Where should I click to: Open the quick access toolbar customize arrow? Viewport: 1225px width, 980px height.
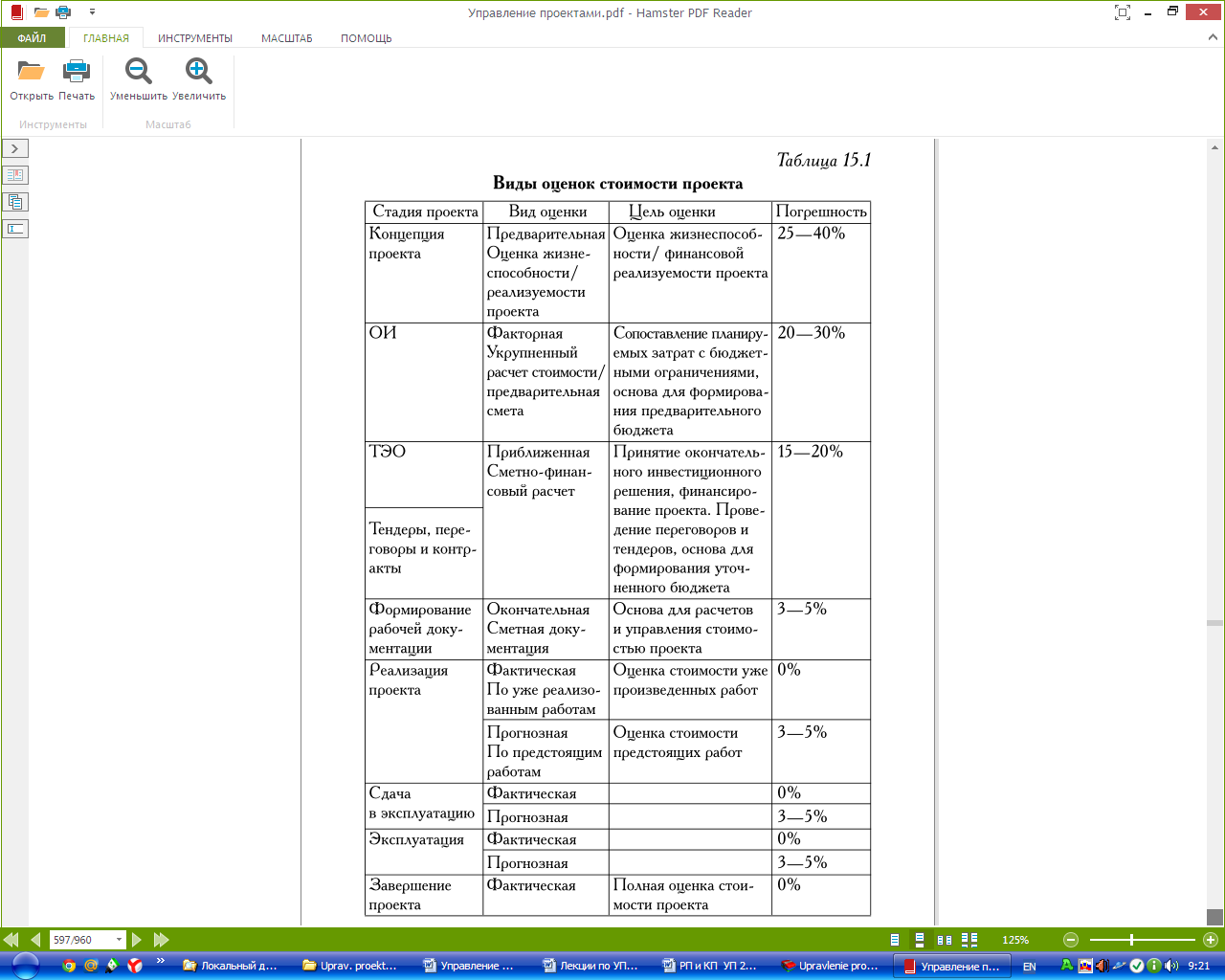[92, 12]
